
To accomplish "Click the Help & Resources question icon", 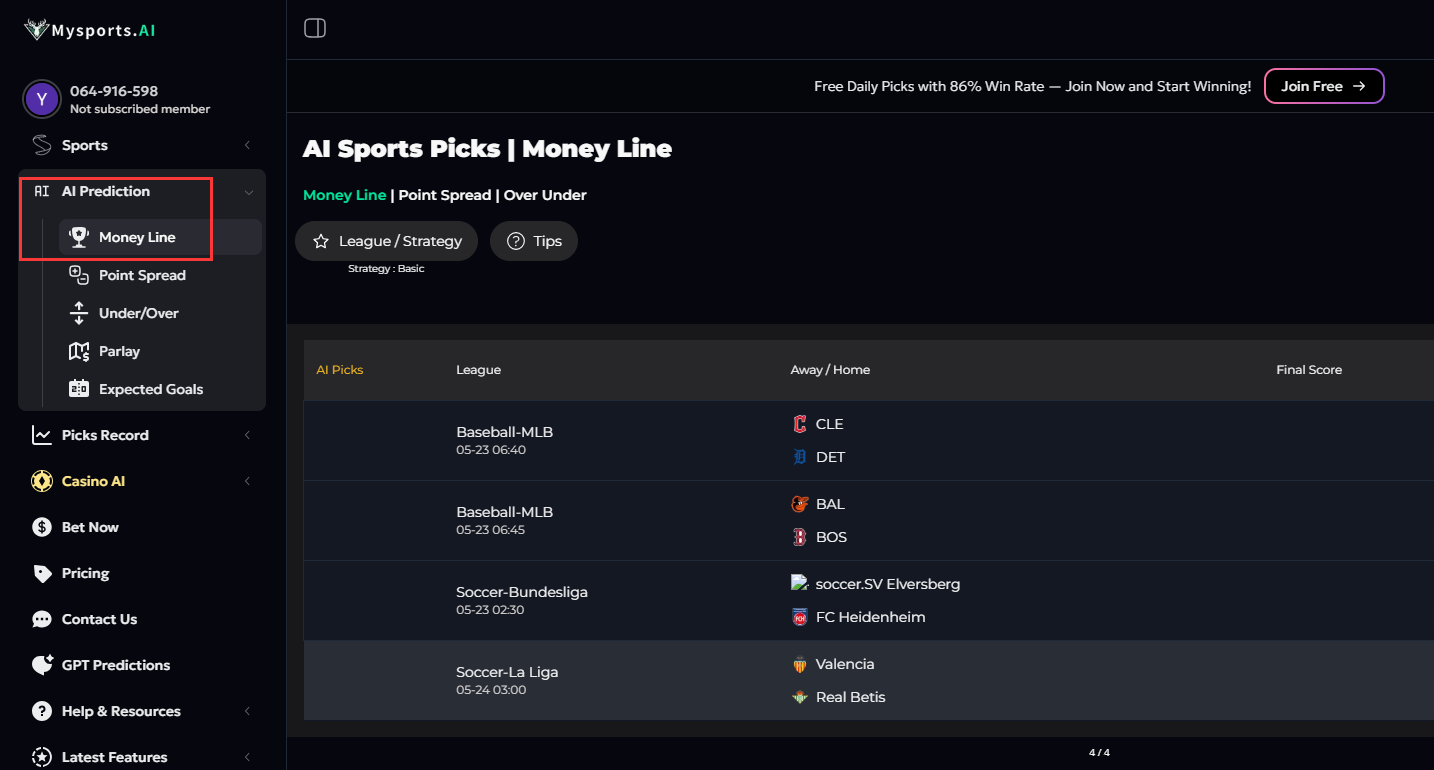I will [42, 711].
